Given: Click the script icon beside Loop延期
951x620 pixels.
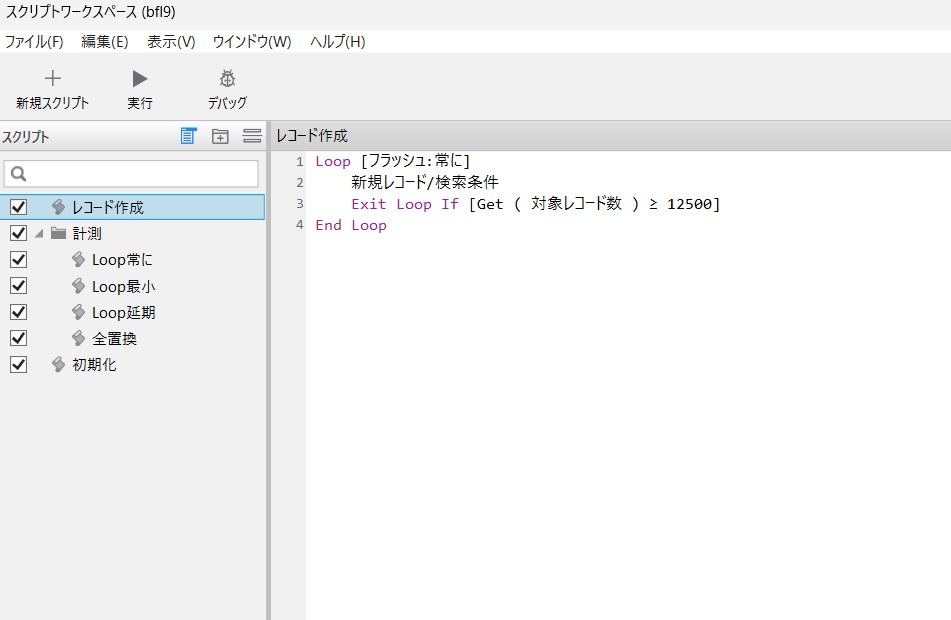Looking at the screenshot, I should (x=78, y=312).
